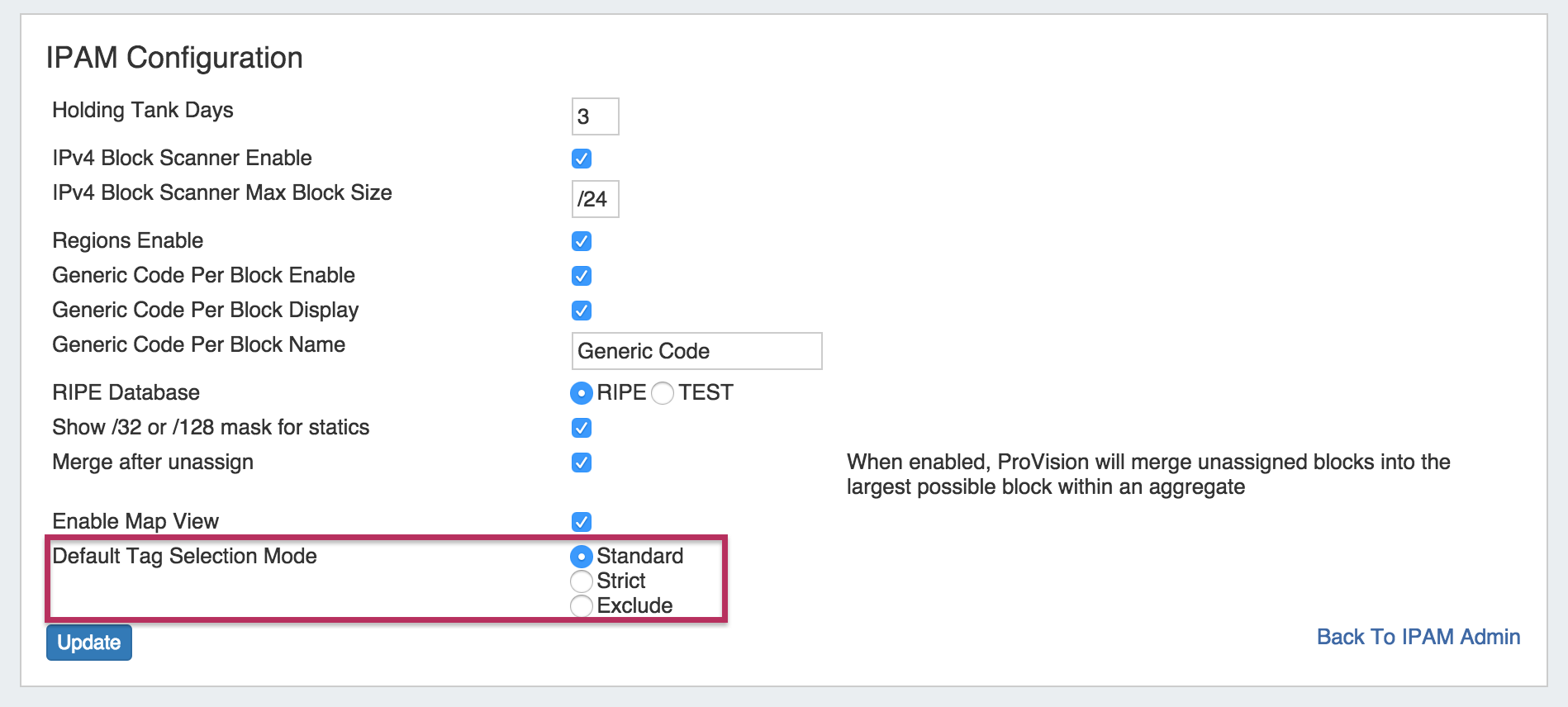Disable the Enable Map View checkbox
1568x707 pixels.
[x=582, y=522]
